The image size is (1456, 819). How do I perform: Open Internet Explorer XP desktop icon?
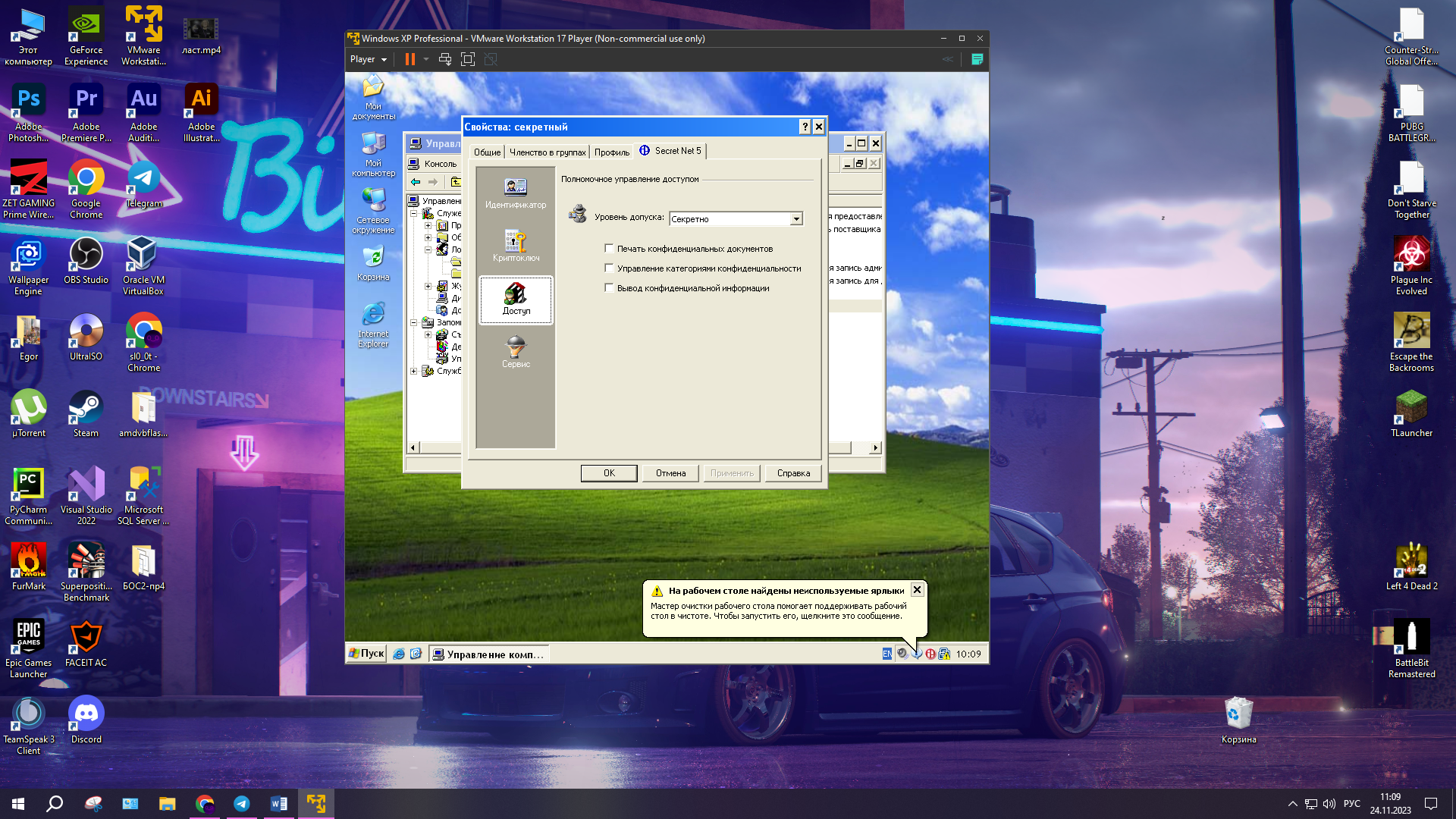point(373,325)
